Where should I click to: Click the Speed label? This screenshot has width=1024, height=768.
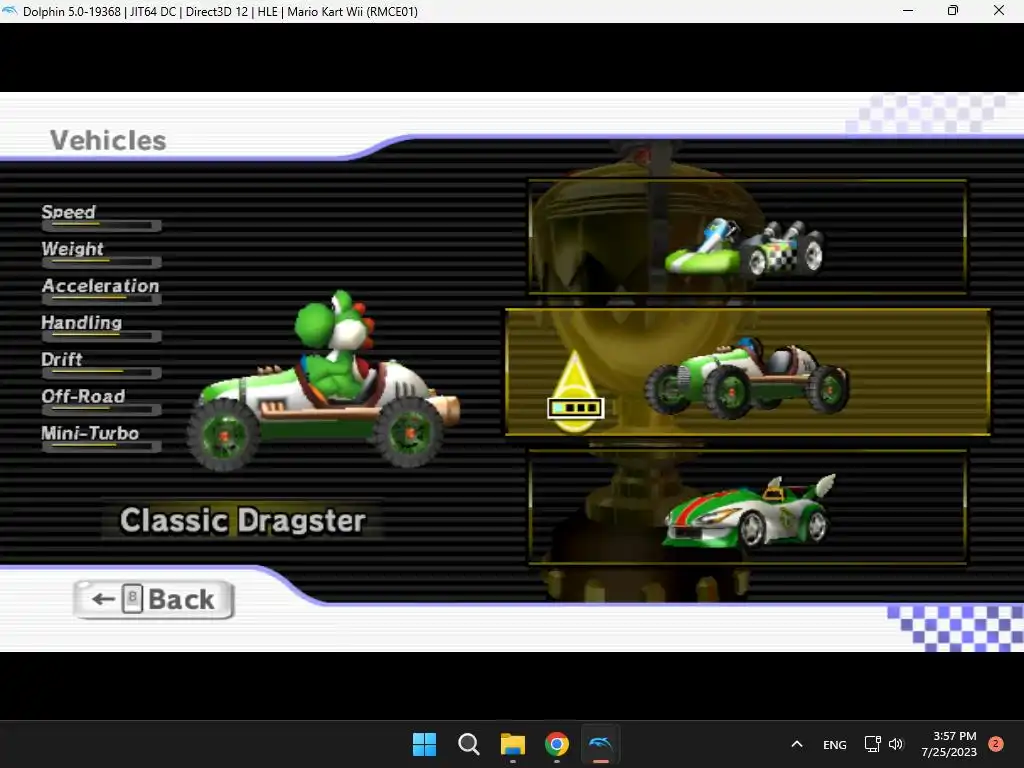[69, 212]
